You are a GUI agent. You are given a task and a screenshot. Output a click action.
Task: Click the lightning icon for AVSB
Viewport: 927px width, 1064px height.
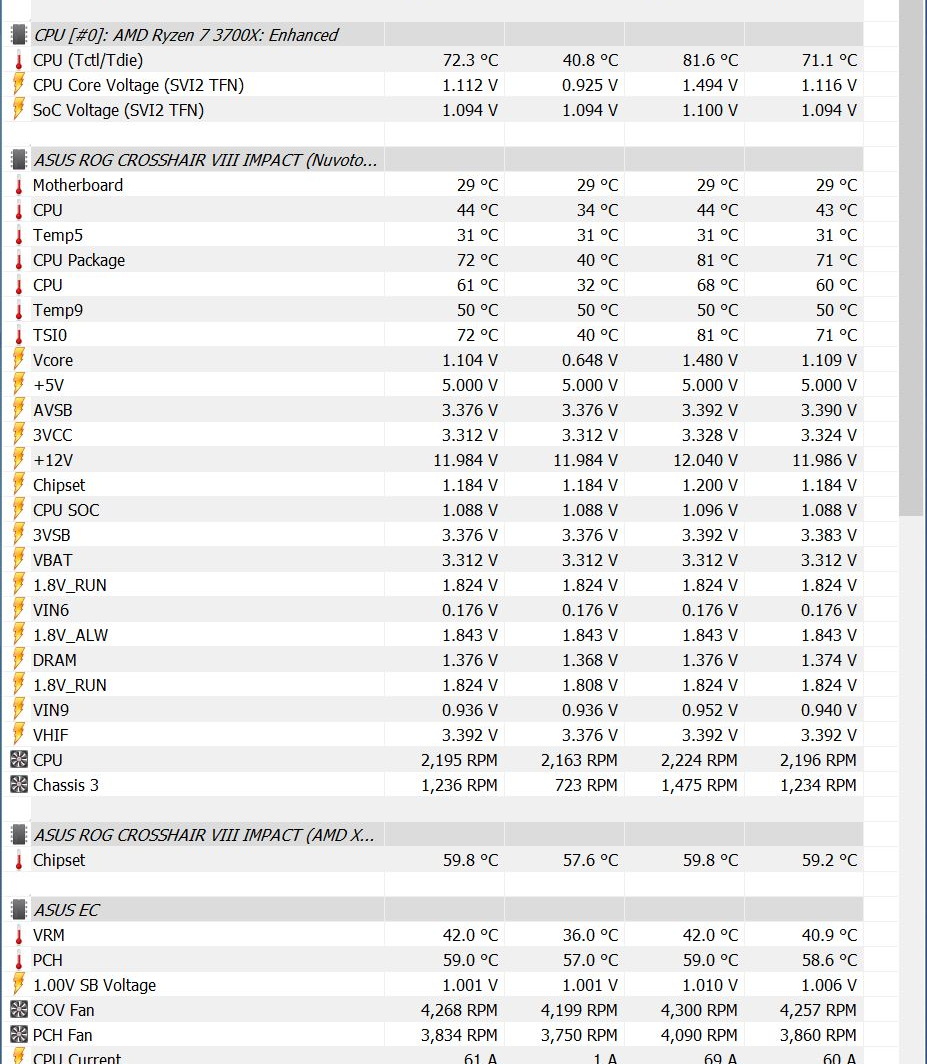point(19,410)
